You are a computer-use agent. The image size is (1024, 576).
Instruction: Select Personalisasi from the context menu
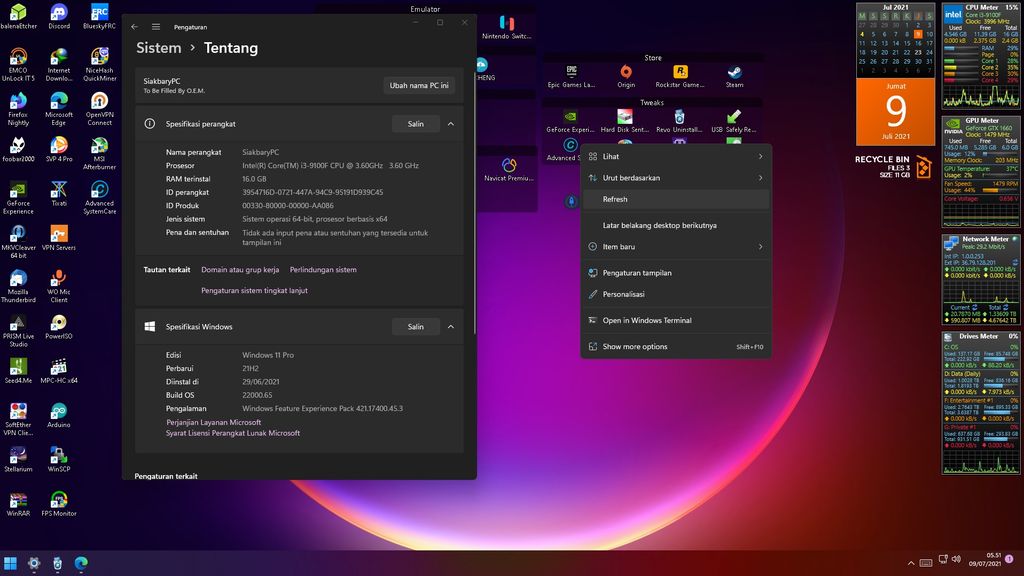pos(623,294)
